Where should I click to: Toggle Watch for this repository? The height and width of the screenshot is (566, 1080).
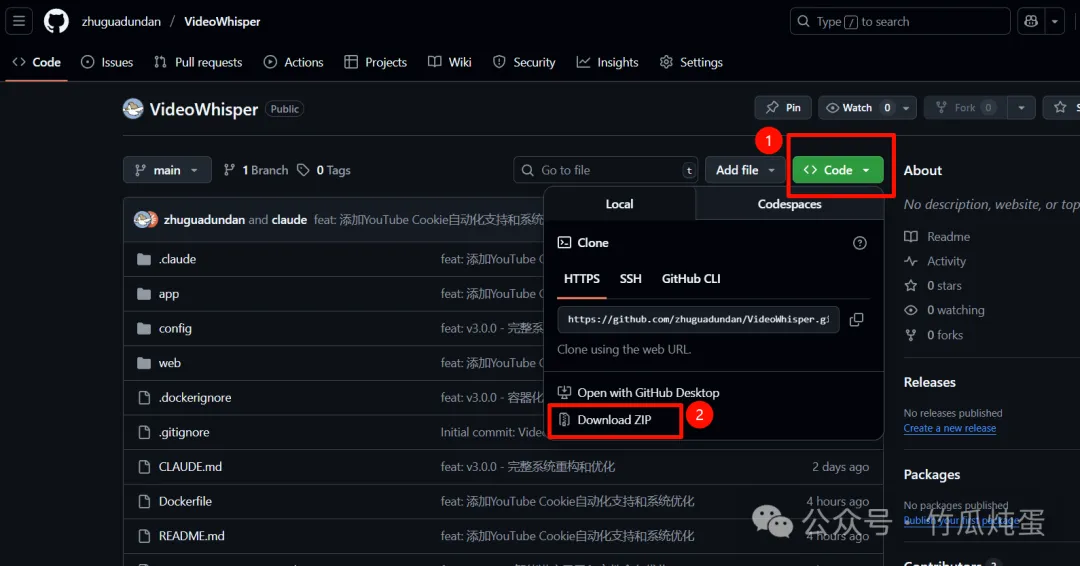(x=856, y=107)
